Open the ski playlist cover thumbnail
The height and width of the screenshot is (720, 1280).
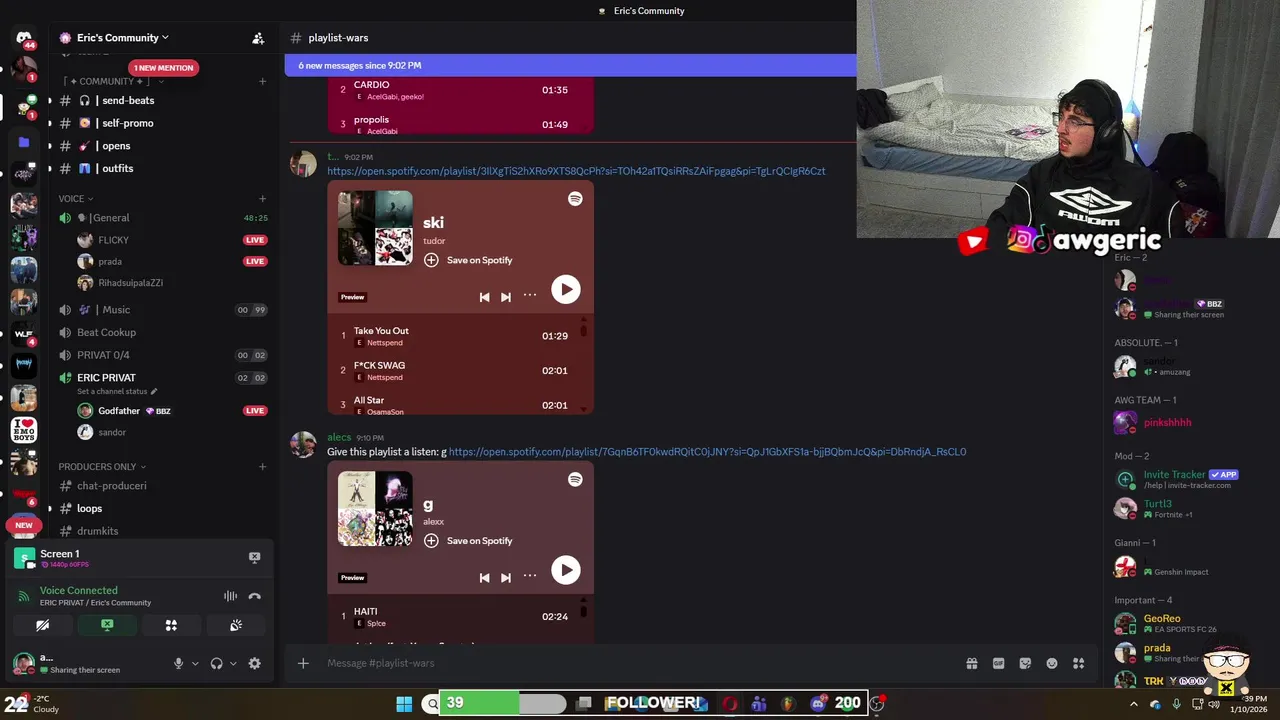tap(375, 228)
